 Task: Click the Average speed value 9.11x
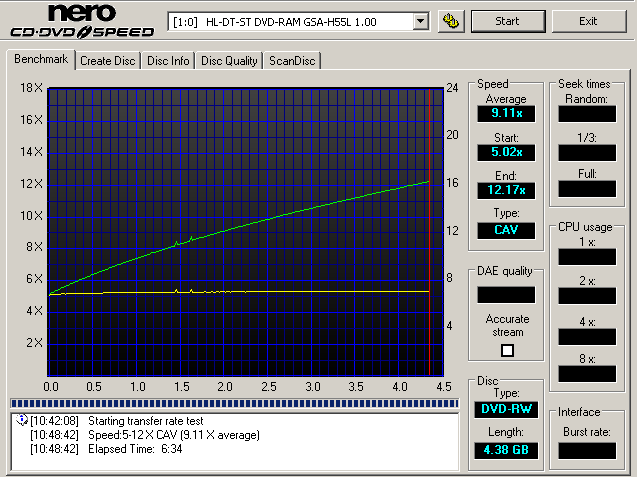pyautogui.click(x=506, y=113)
